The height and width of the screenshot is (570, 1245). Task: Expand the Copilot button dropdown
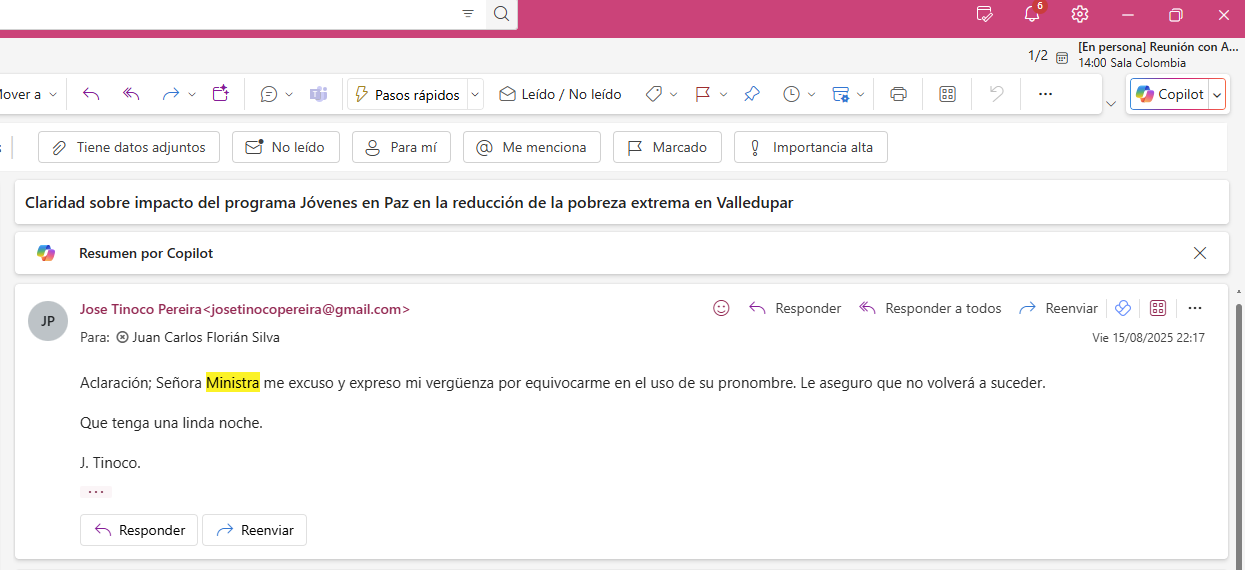[x=1217, y=94]
